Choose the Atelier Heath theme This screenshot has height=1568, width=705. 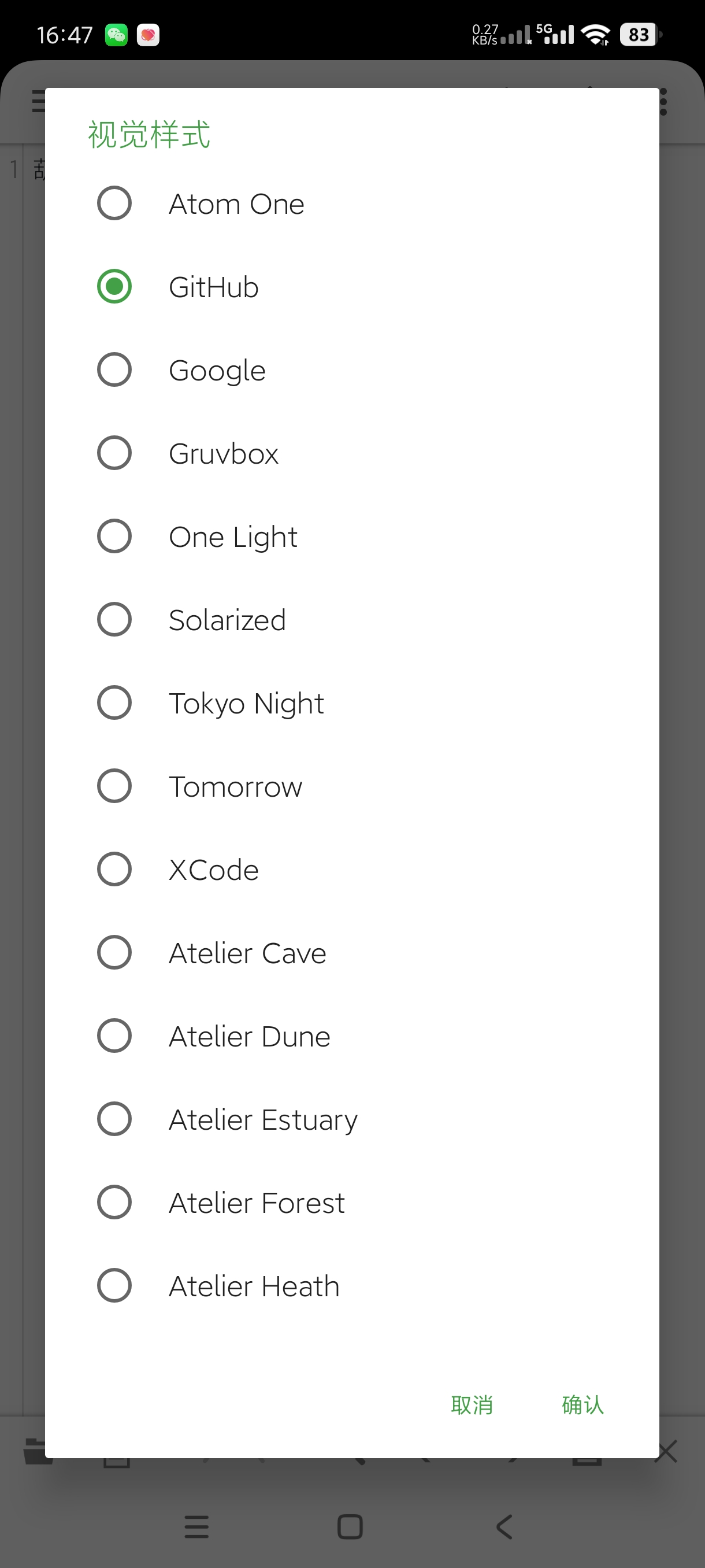point(114,1286)
